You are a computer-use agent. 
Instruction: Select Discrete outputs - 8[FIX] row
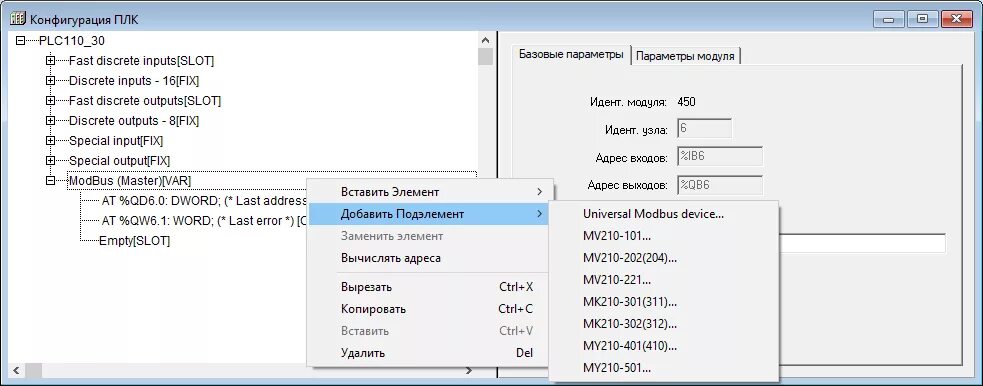coord(134,121)
